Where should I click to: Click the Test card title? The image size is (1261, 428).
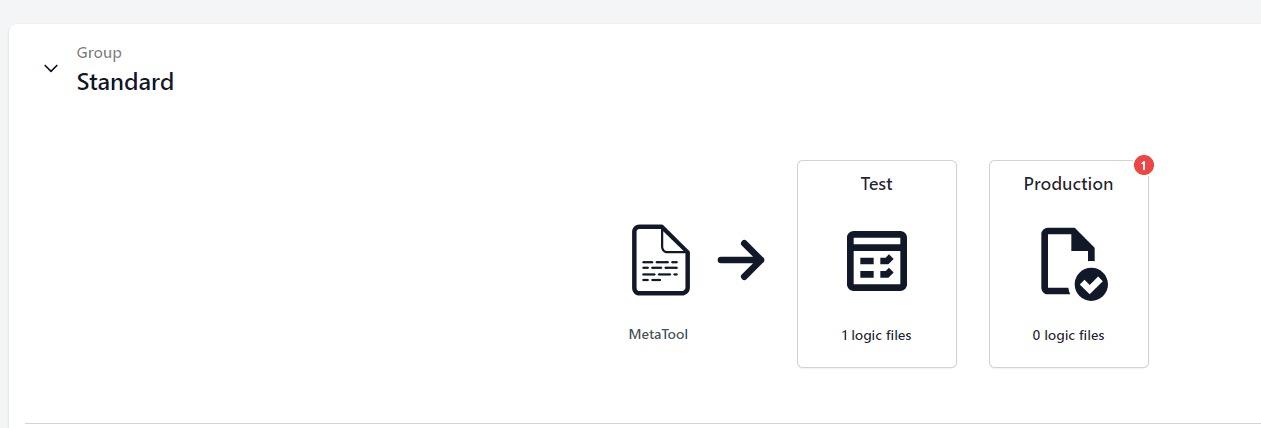pyautogui.click(x=876, y=184)
